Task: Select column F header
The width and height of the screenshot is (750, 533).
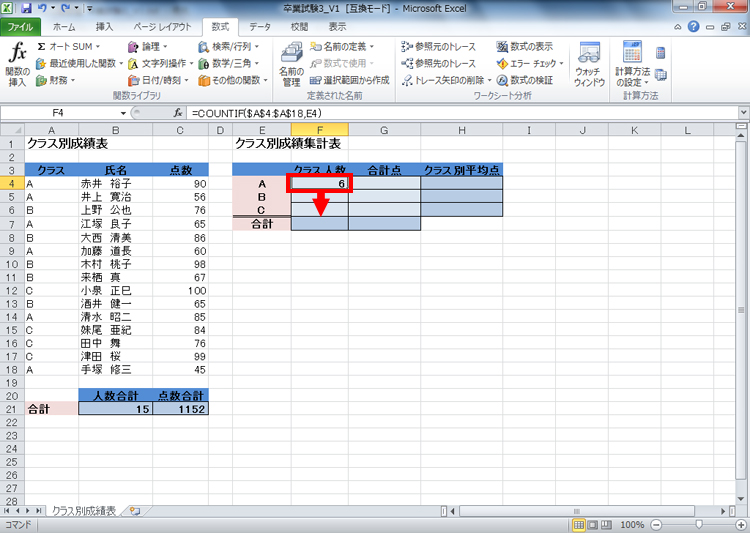Action: 320,130
